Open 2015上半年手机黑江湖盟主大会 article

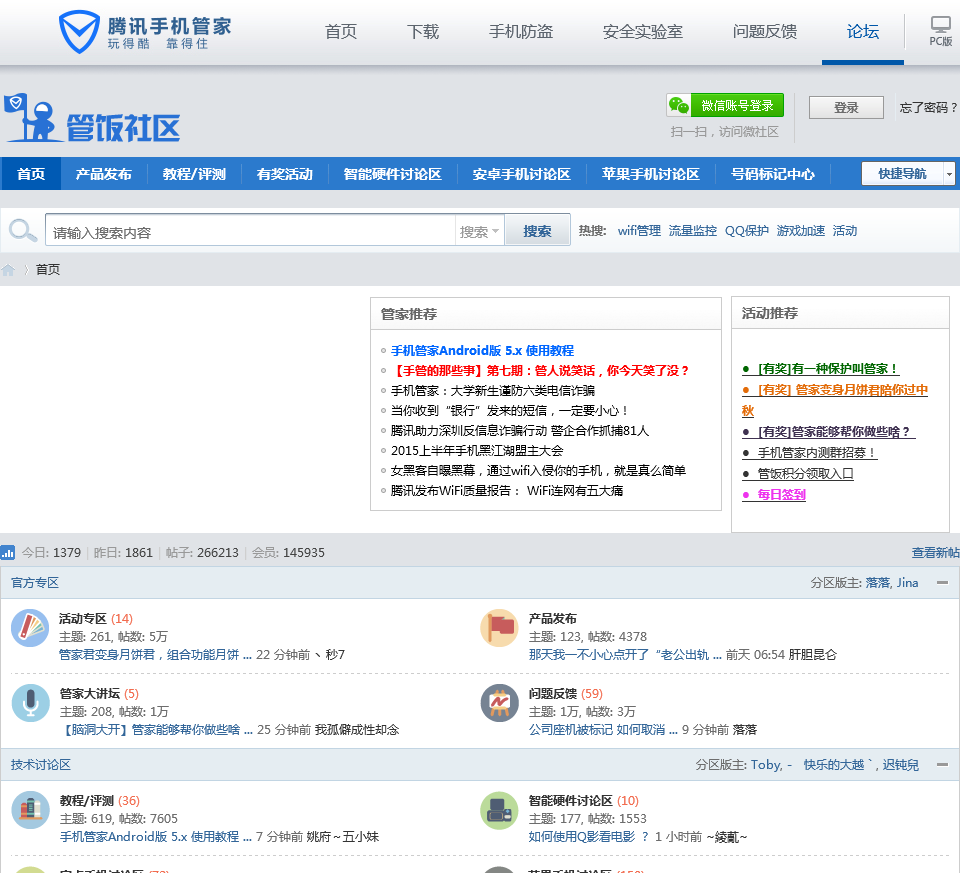(x=477, y=451)
